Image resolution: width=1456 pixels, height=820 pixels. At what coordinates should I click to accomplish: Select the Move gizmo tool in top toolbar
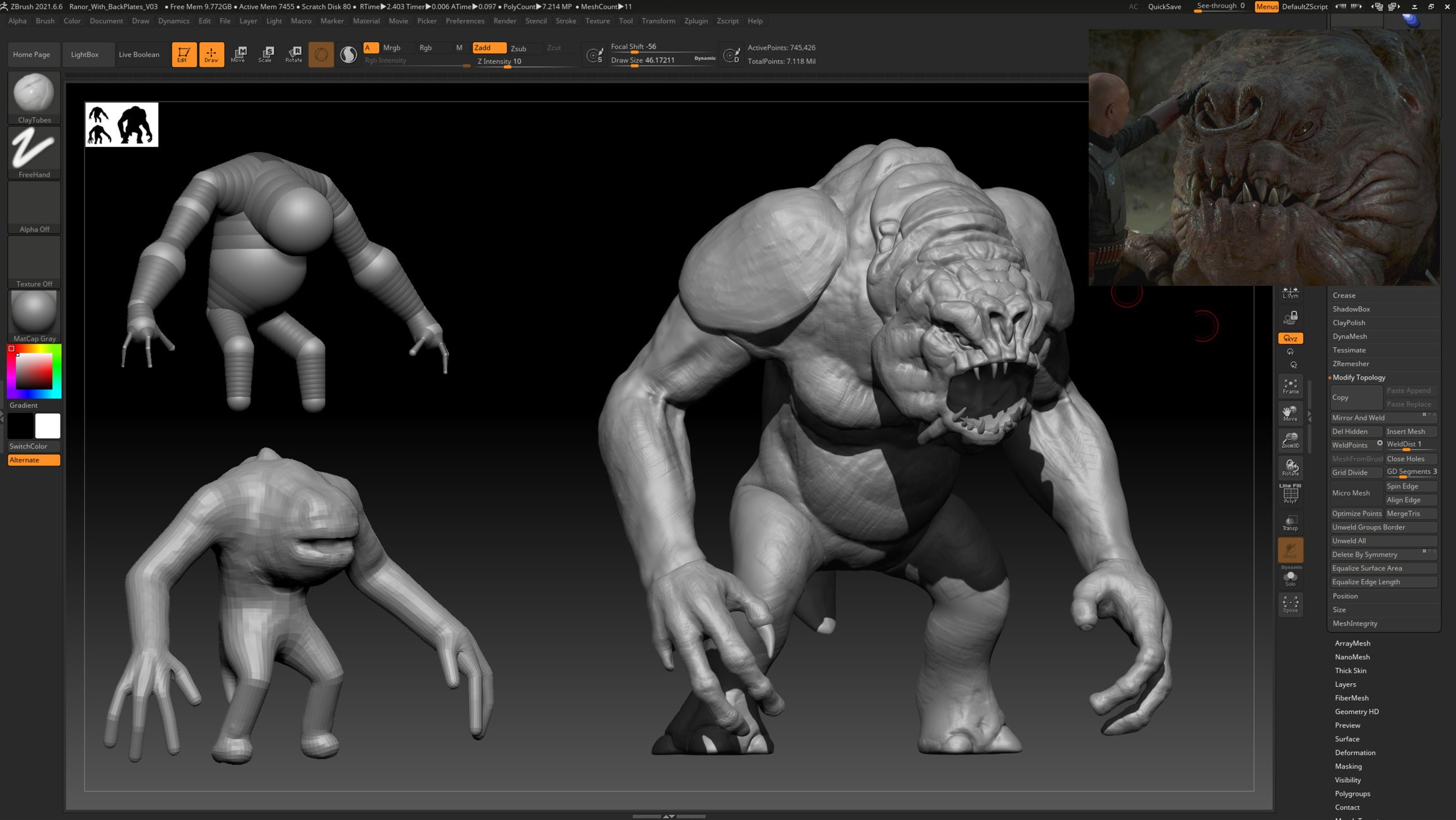(x=239, y=54)
